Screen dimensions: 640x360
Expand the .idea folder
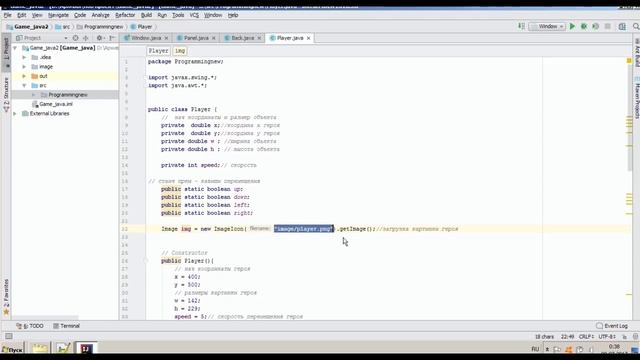24,57
